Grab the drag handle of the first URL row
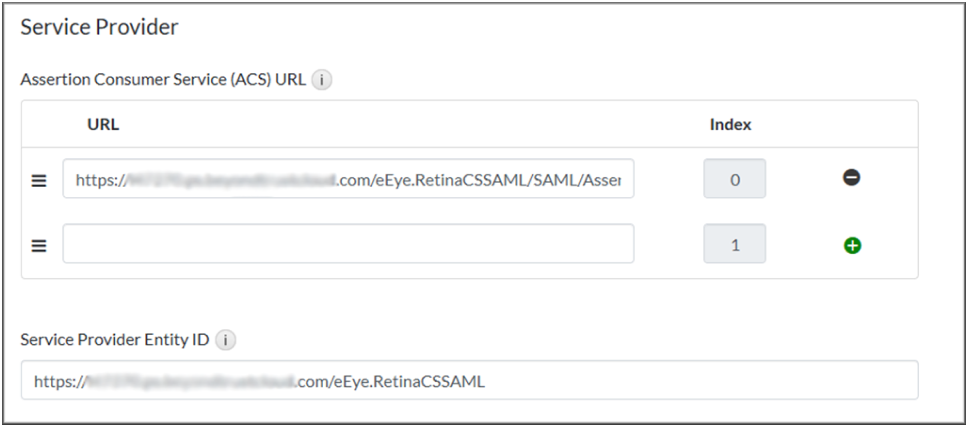 [39, 181]
